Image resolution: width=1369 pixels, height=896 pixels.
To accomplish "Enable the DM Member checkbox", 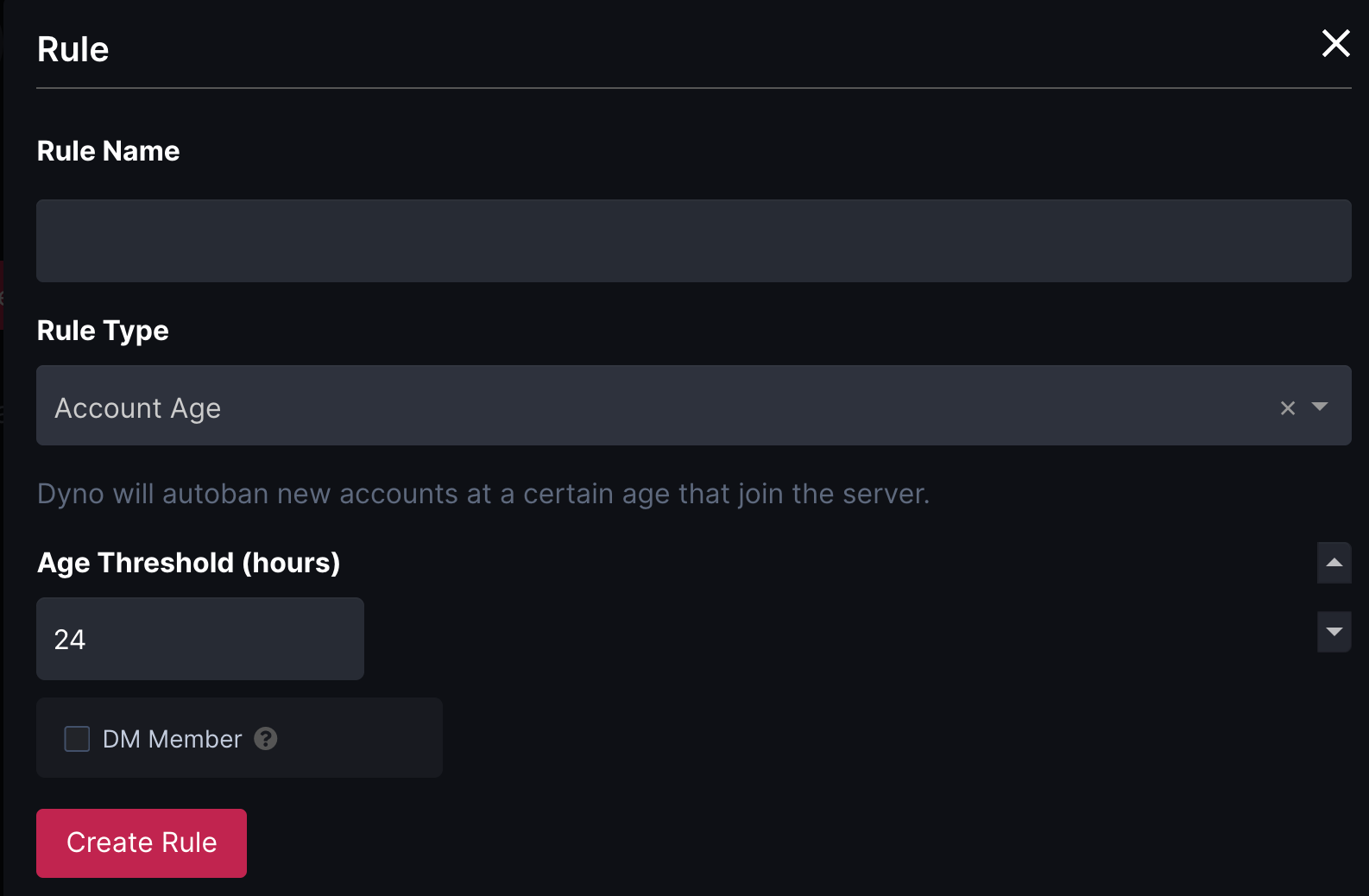I will pos(77,739).
